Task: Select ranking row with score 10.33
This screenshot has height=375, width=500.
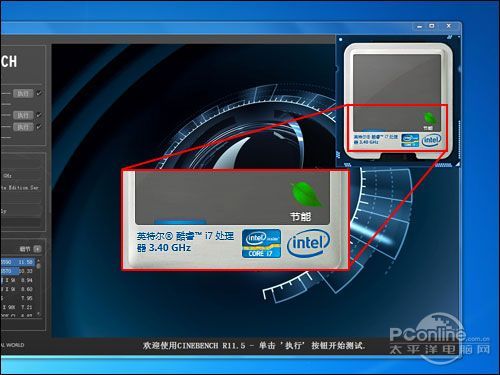Action: tap(18, 271)
